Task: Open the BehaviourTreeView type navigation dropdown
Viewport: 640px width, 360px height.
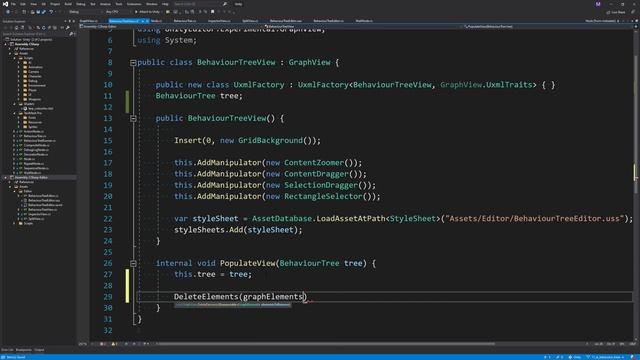Action: (x=363, y=27)
